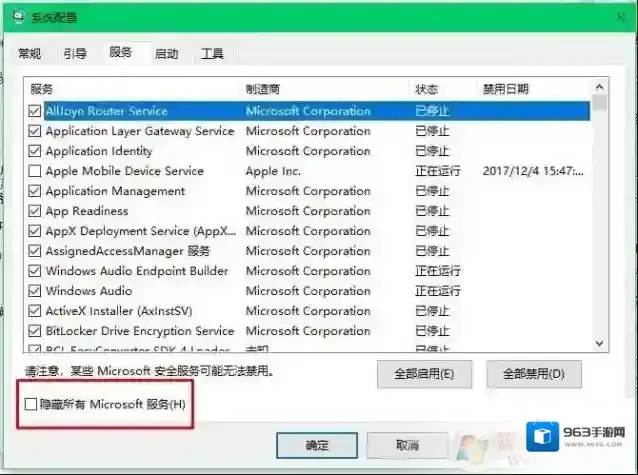Select the Application Identity row
Viewport: 638px width, 475px height.
tap(309, 151)
